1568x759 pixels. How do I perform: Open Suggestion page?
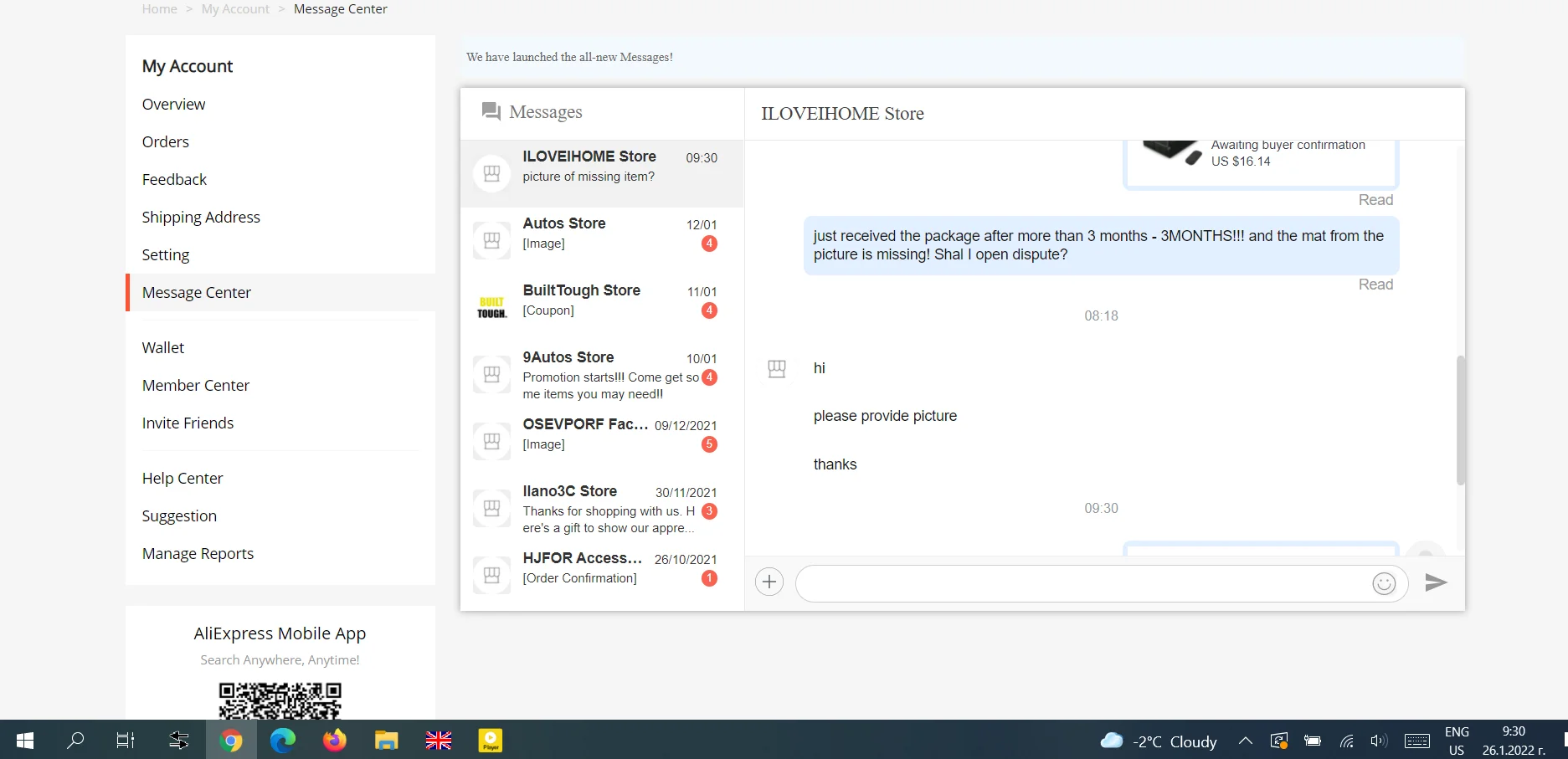click(179, 515)
